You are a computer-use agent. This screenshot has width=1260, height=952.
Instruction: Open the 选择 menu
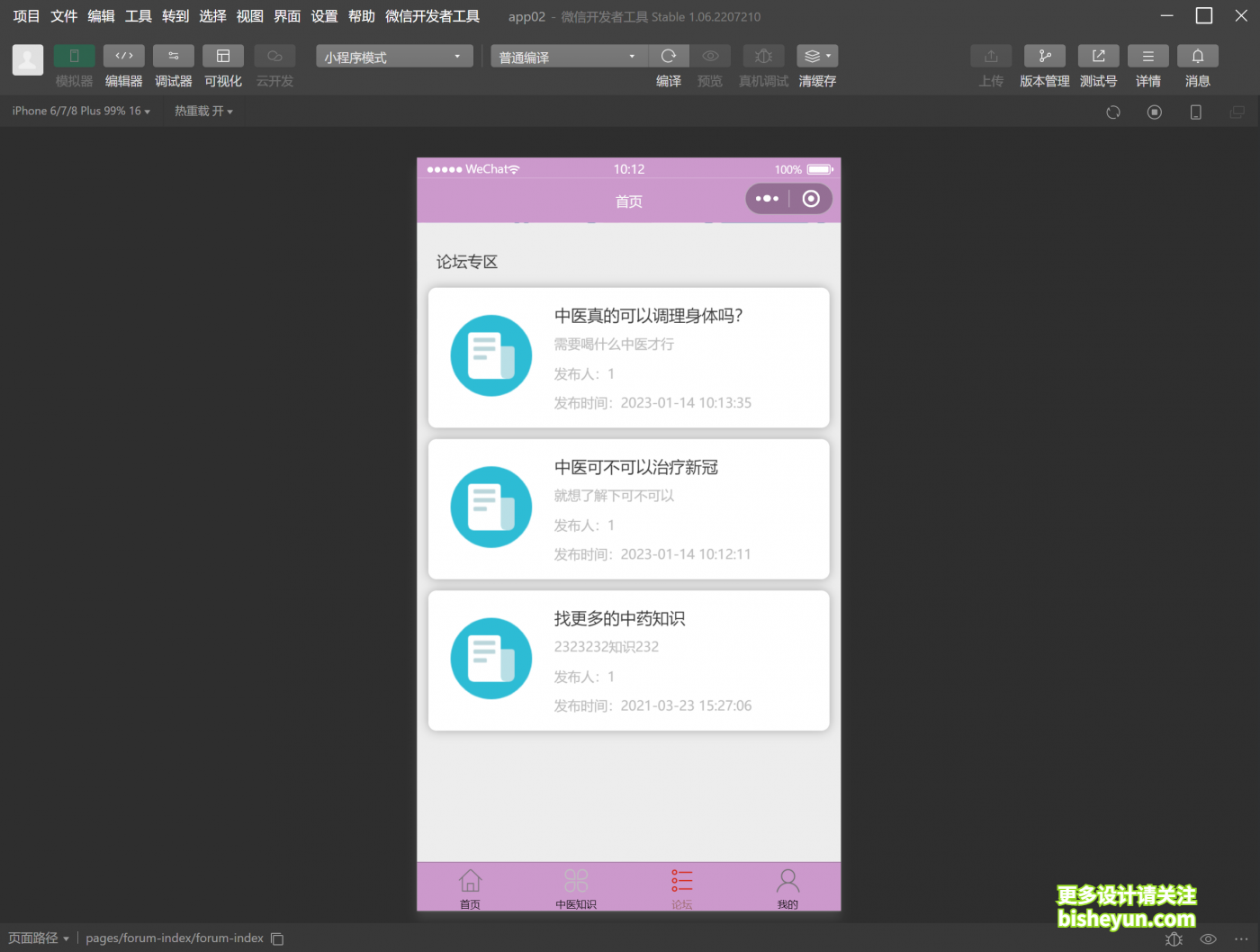[212, 16]
